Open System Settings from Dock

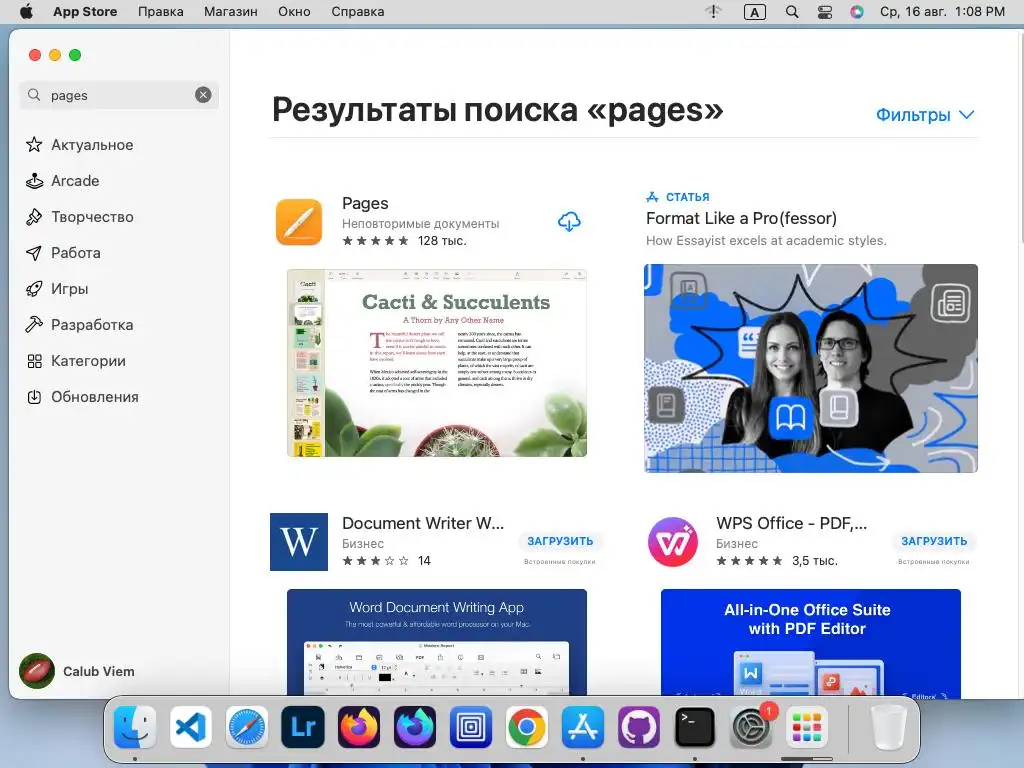(750, 727)
